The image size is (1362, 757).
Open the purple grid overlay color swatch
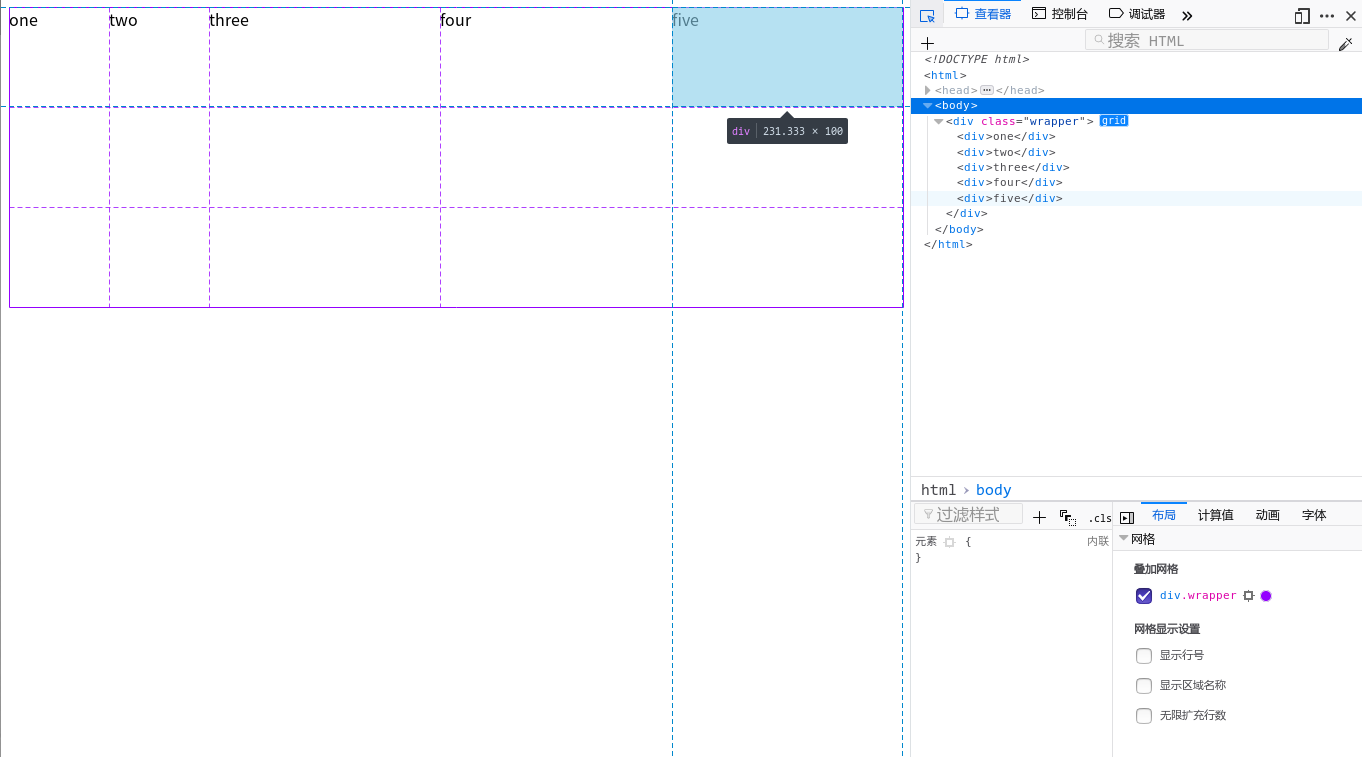1266,596
